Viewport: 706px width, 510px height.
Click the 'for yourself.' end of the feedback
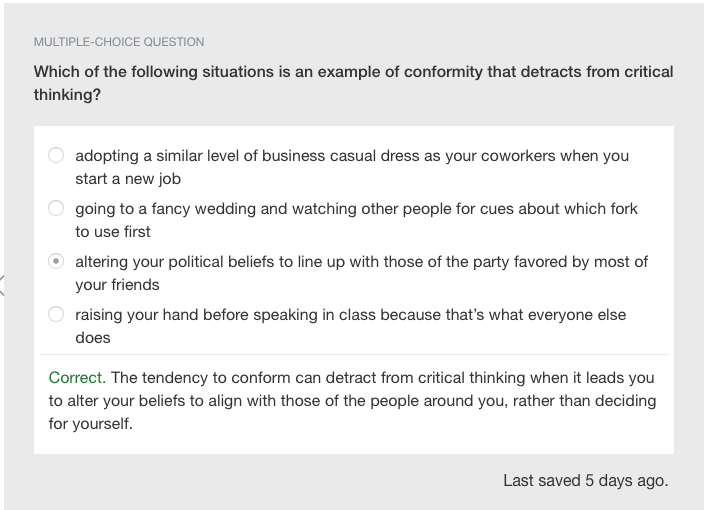(x=91, y=424)
